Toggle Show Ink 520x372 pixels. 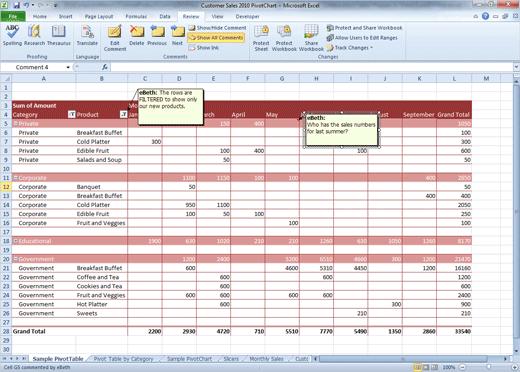tap(204, 48)
